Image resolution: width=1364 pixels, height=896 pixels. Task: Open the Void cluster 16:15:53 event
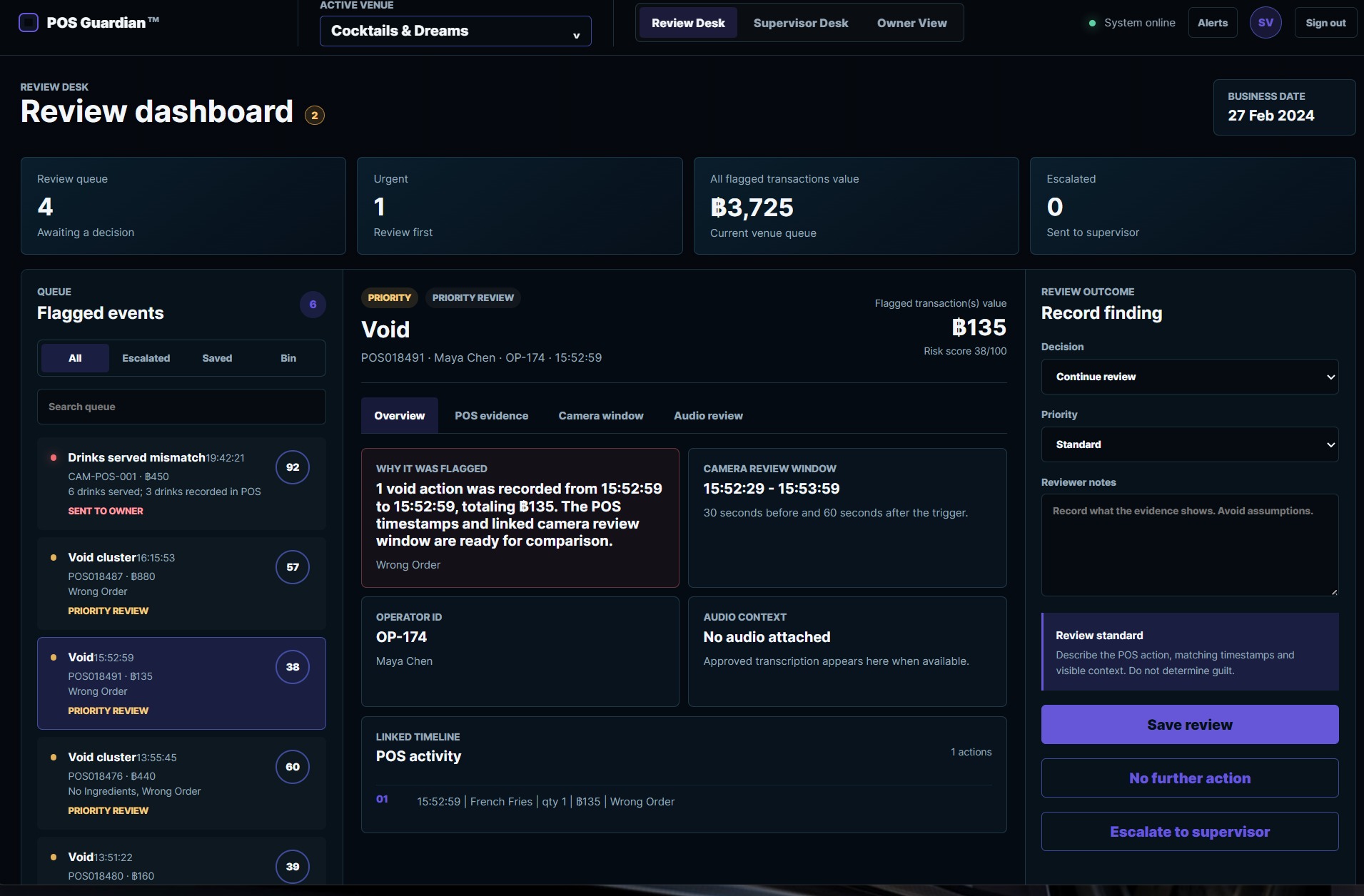coord(181,584)
